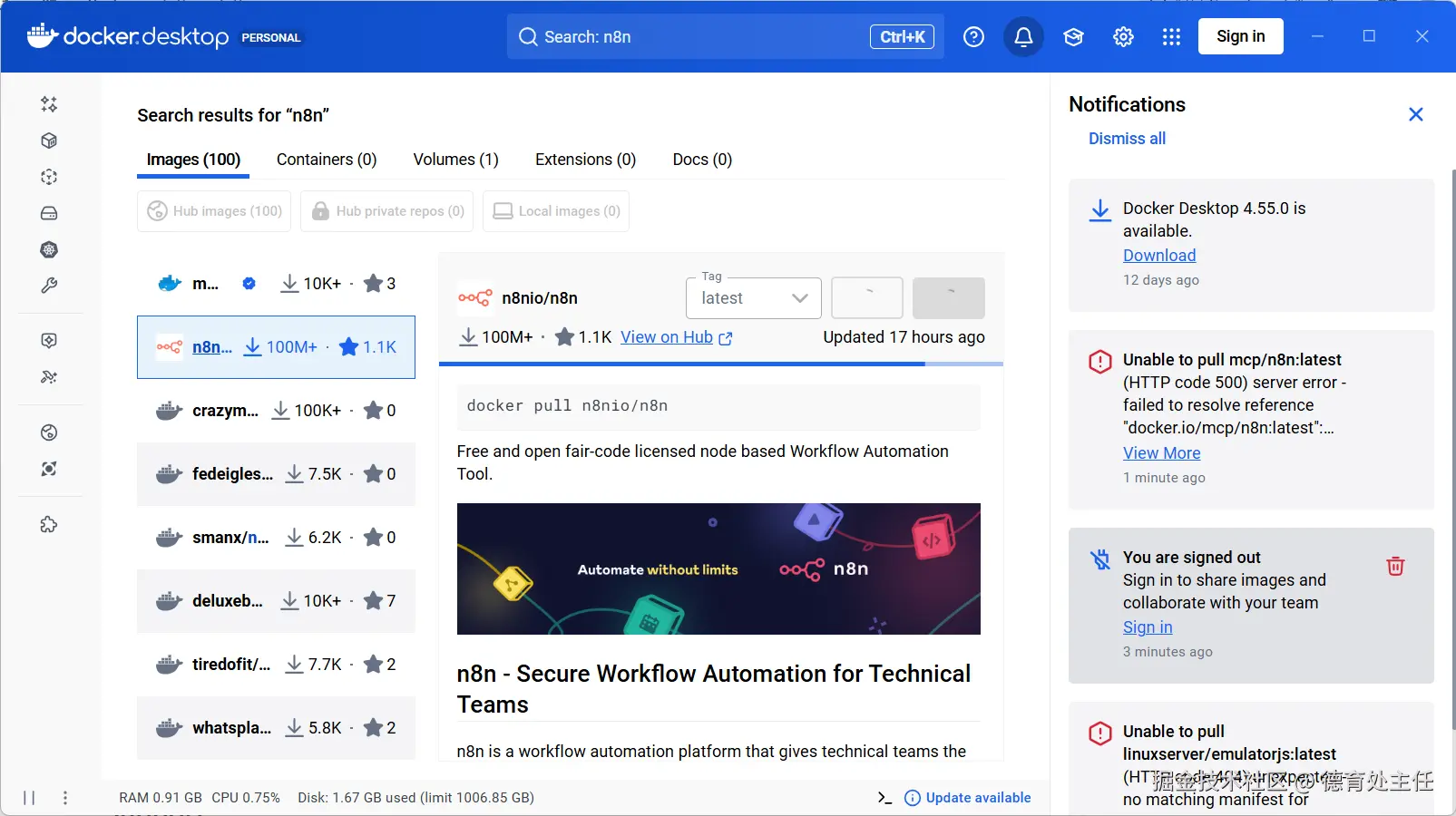The image size is (1456, 816).
Task: Open the Tag dropdown showing latest
Action: point(754,298)
